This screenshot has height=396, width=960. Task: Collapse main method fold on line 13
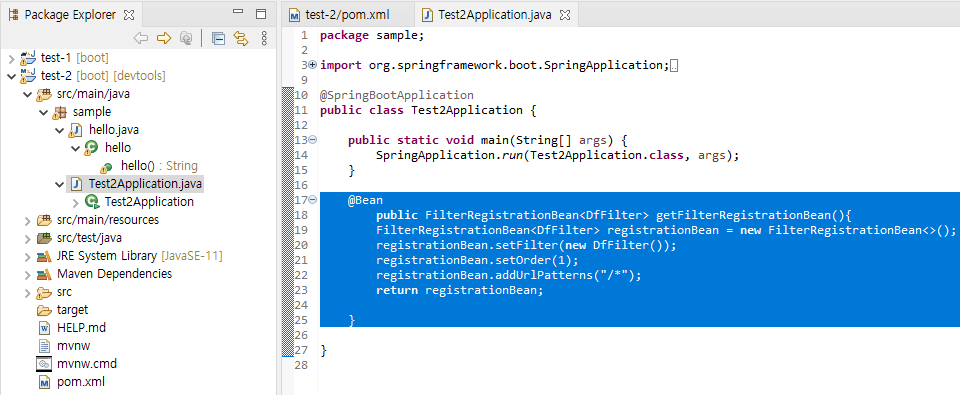click(x=313, y=140)
